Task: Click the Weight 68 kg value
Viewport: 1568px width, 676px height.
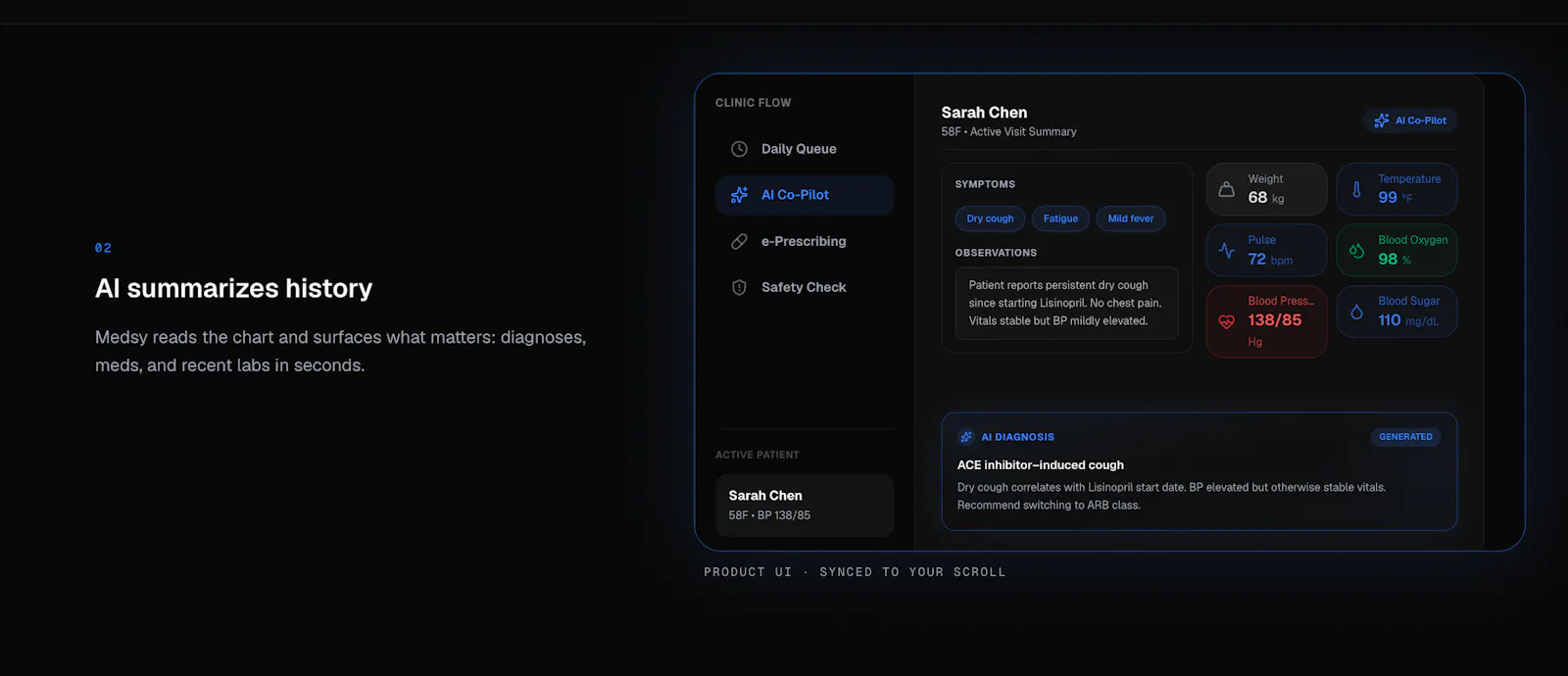Action: (x=1266, y=198)
